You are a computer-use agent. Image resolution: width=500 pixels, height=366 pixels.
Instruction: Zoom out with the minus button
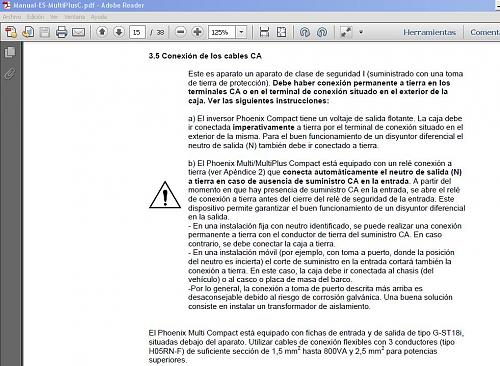pos(181,32)
